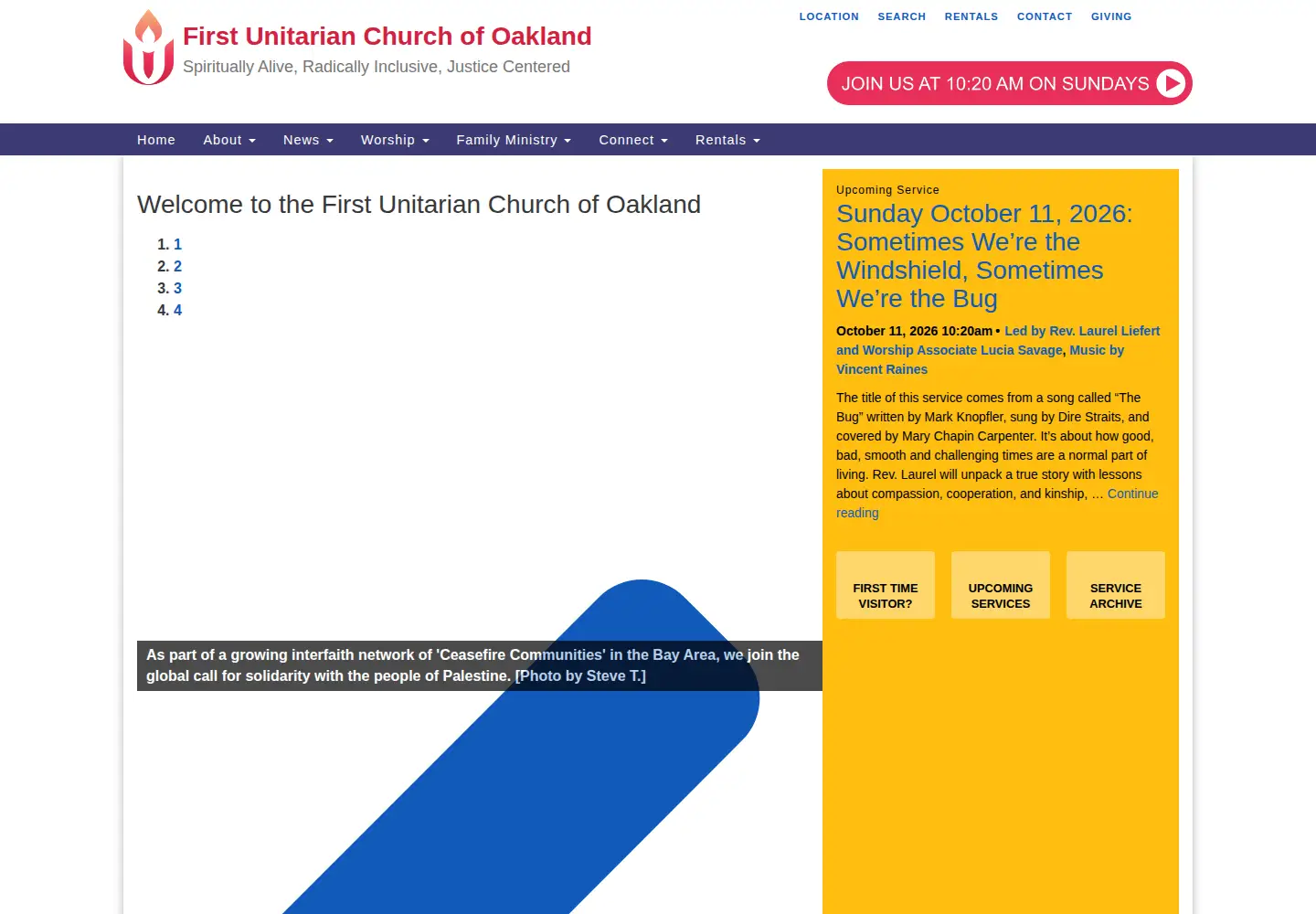Click the Upcoming Services button
Screen dimensions: 1316x914
click(1001, 586)
